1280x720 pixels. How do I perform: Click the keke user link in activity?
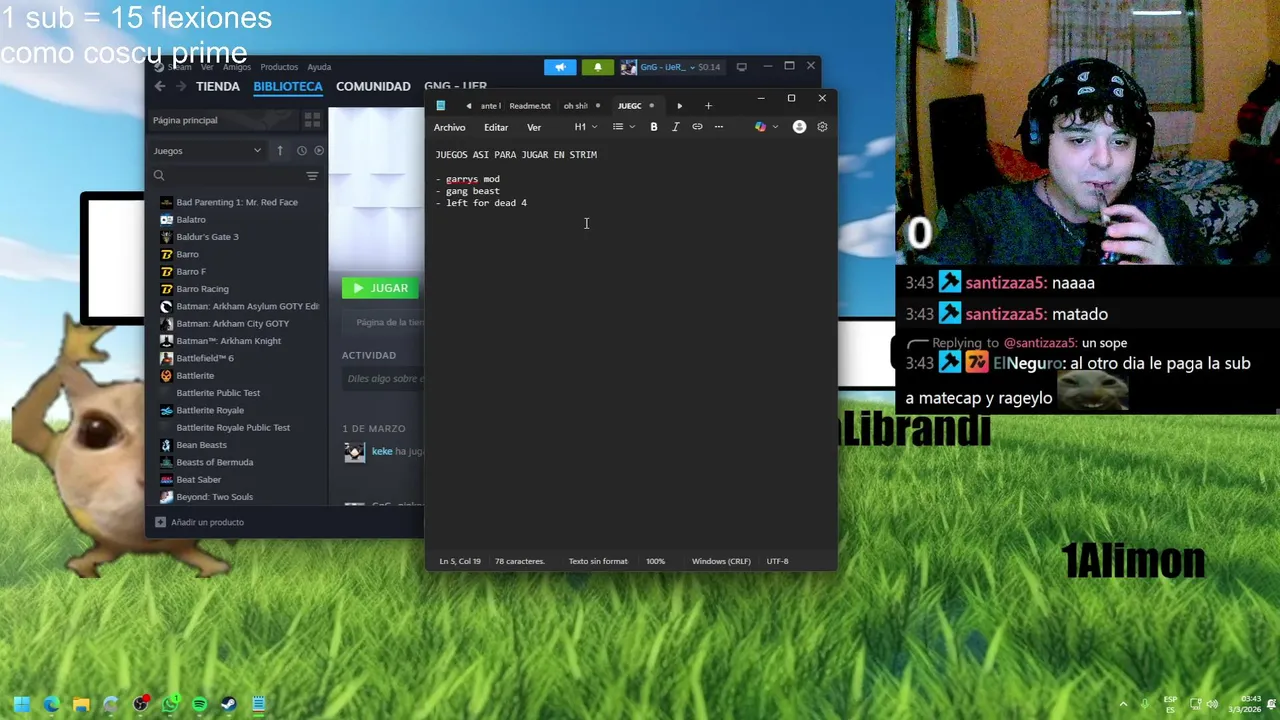pos(382,451)
